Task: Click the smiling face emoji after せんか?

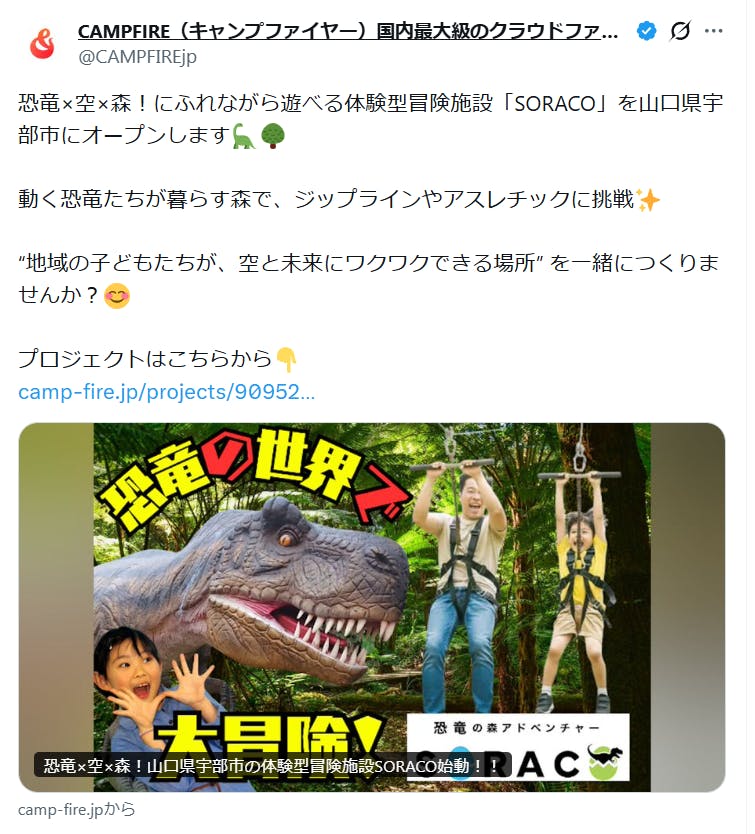Action: (117, 296)
